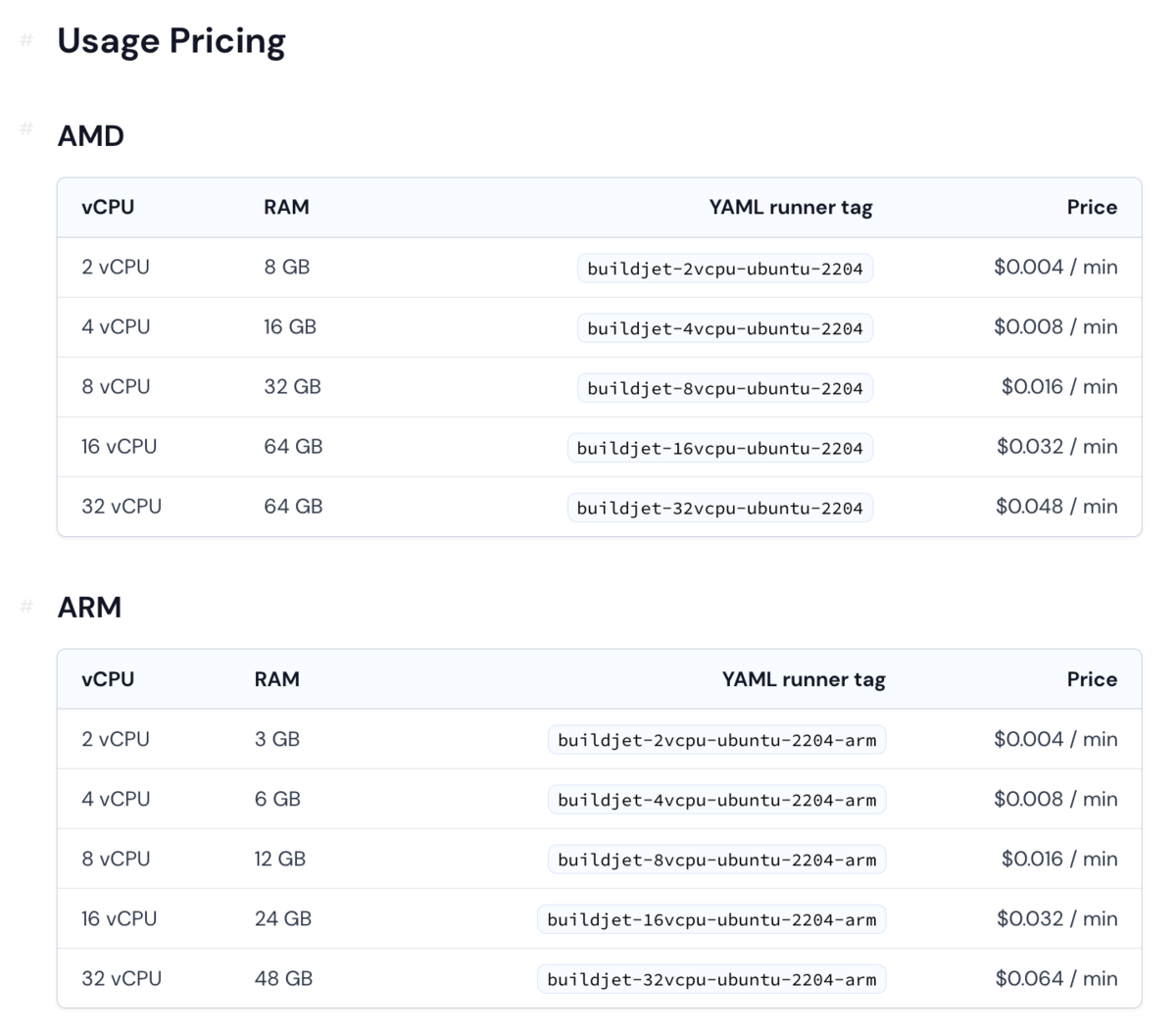Select the buildjet-16vcpu-ubuntu-2204 runner tag
The image size is (1176, 1033).
[x=719, y=448]
